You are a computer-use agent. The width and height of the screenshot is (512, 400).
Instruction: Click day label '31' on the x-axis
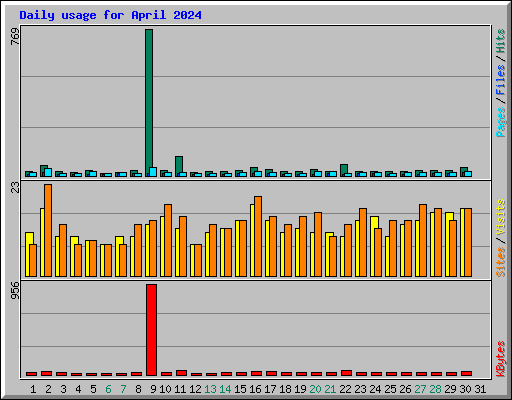pyautogui.click(x=480, y=389)
